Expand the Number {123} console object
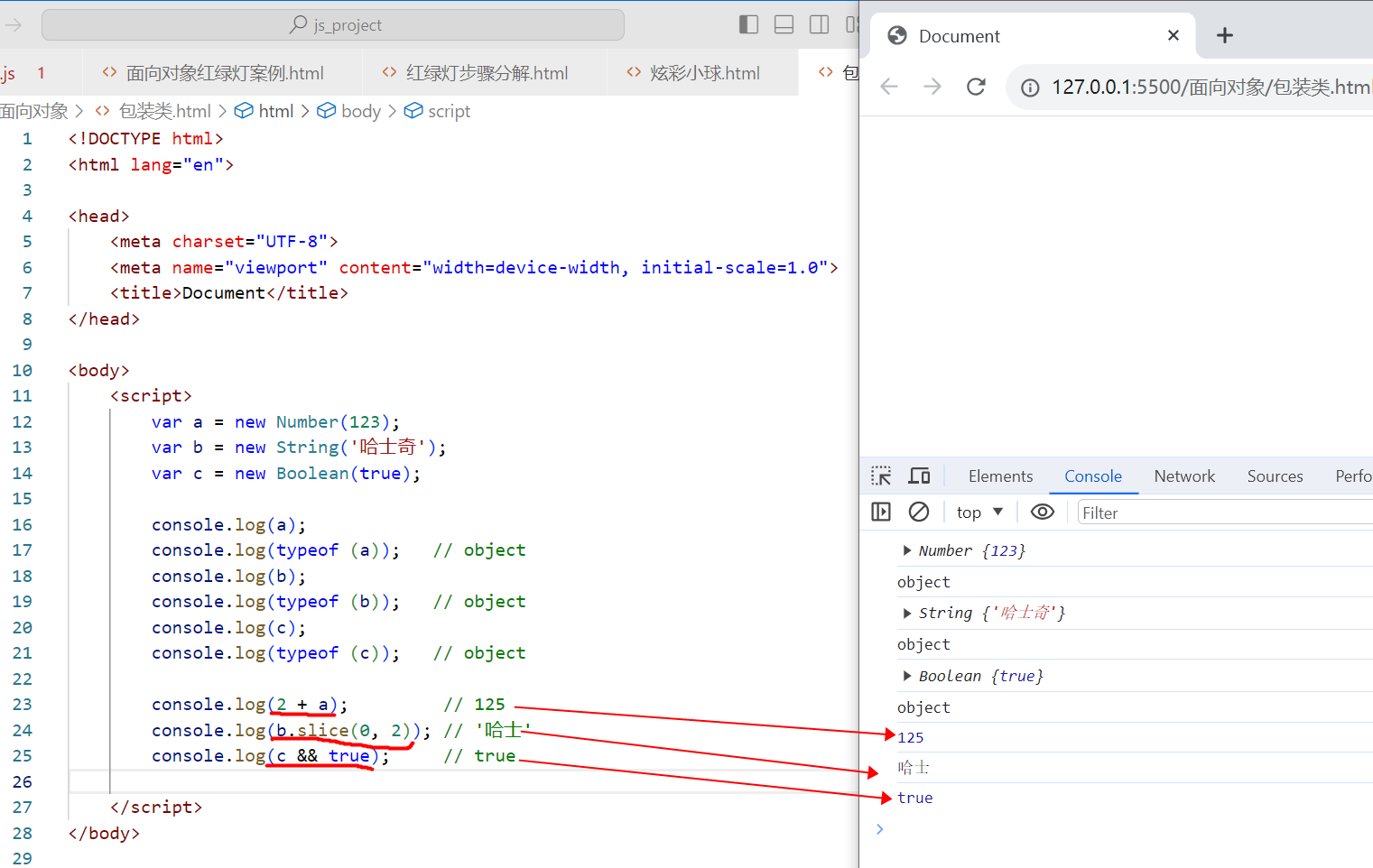The height and width of the screenshot is (868, 1373). pyautogui.click(x=907, y=550)
